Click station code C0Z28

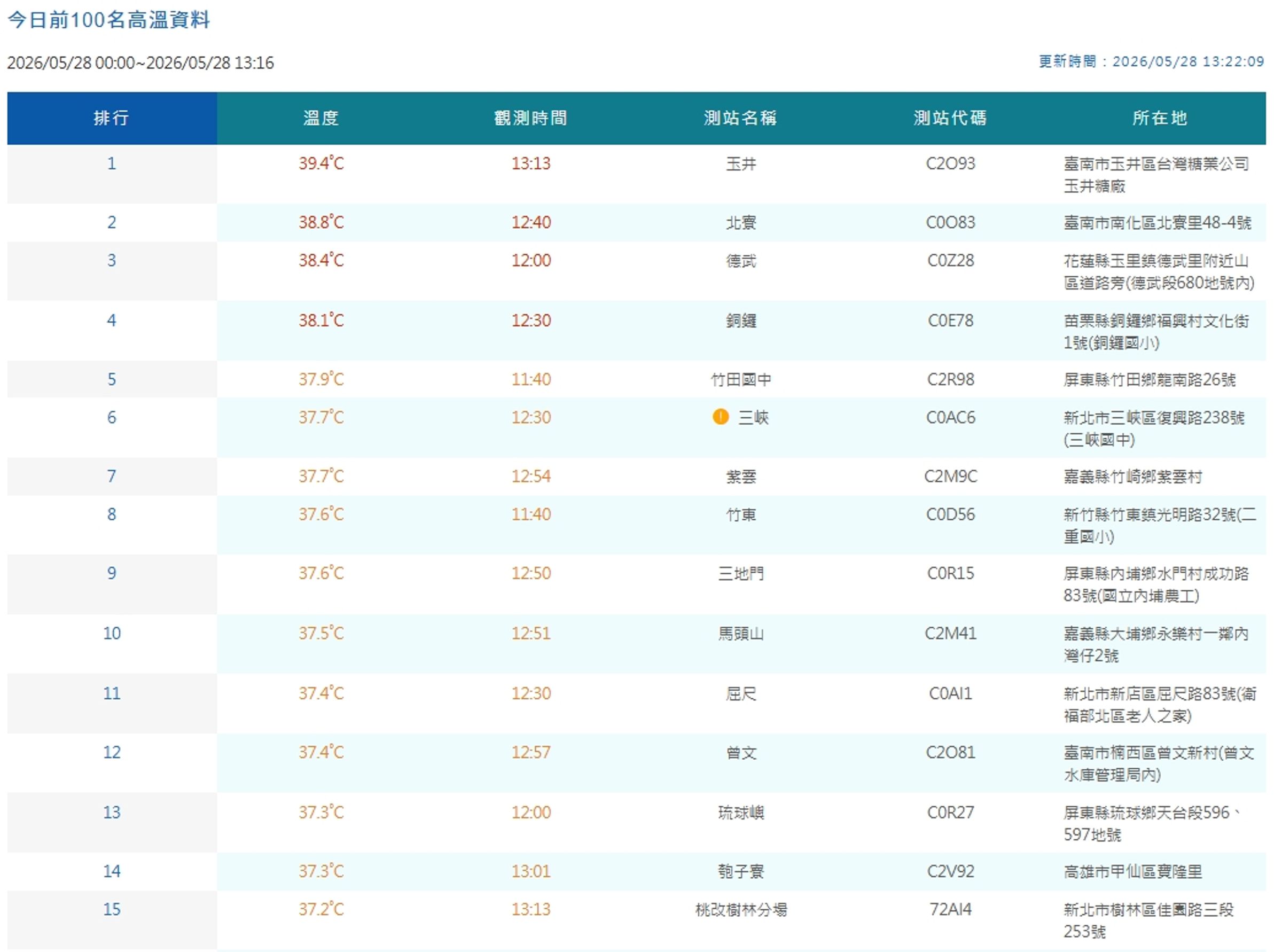point(951,261)
